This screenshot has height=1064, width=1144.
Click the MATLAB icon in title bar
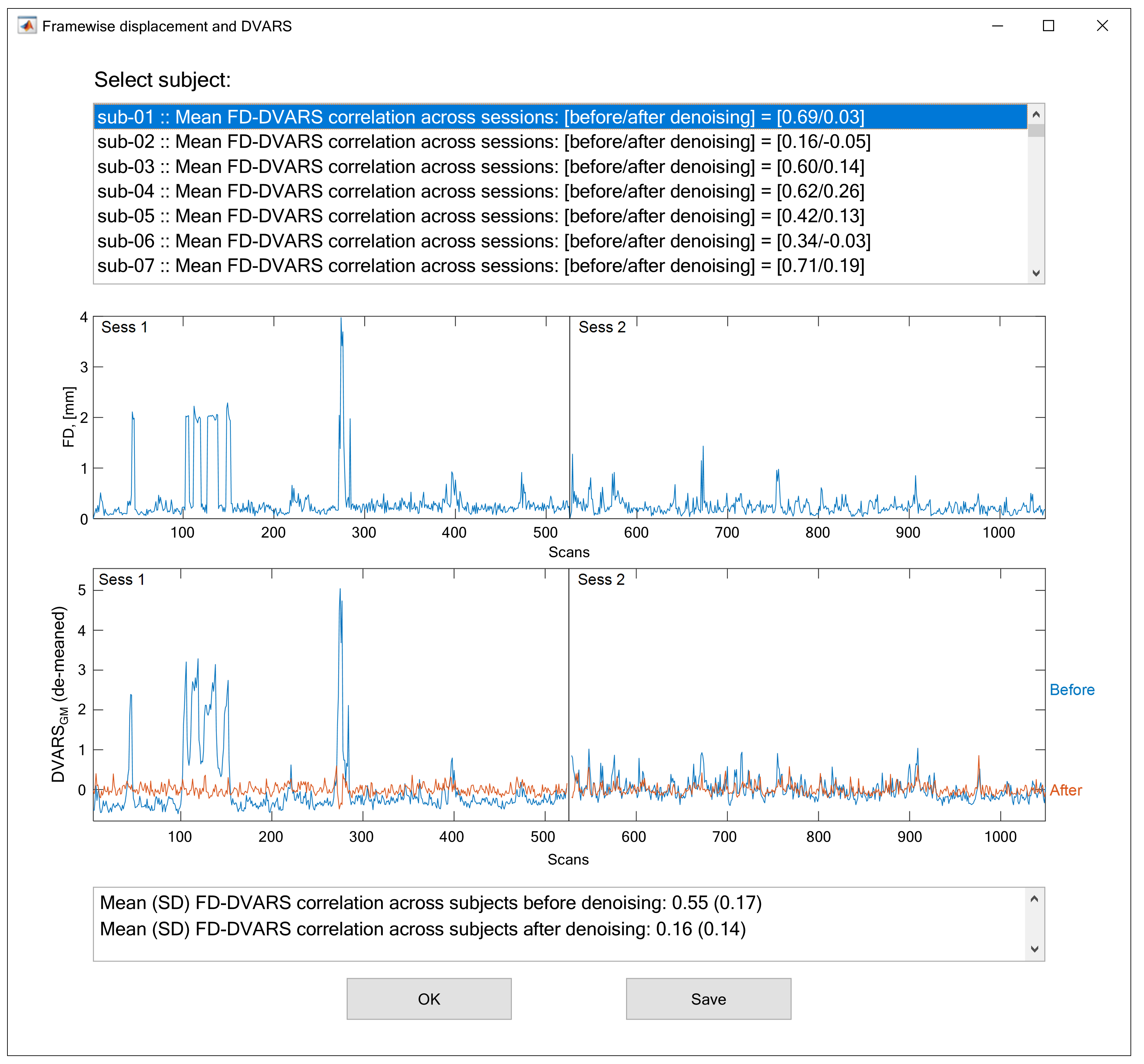pyautogui.click(x=26, y=26)
